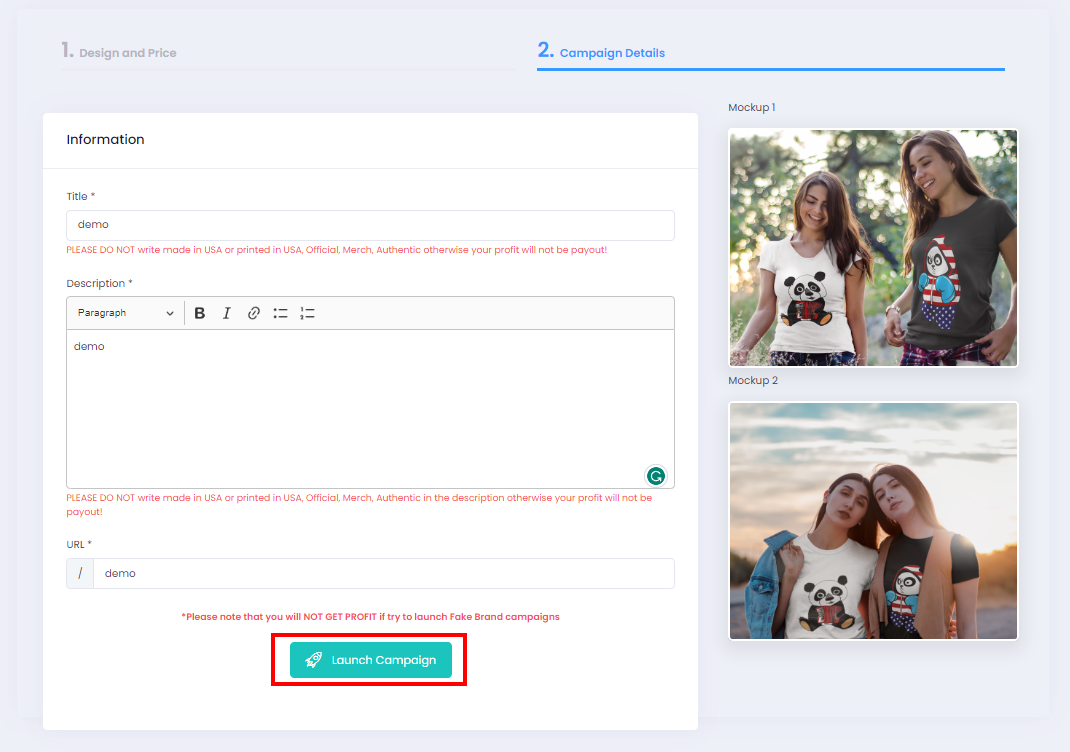Click the red warning below Description editor
The image size is (1070, 752).
359,505
